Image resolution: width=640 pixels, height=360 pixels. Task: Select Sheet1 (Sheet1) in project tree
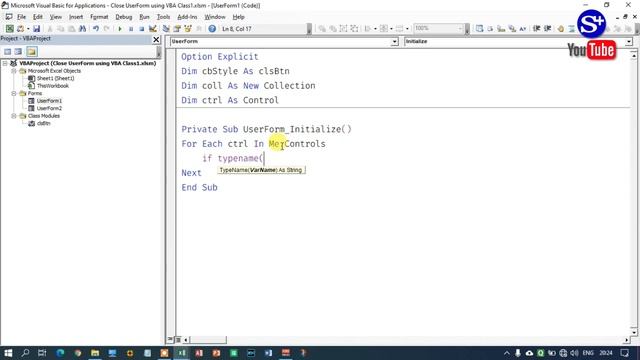[56, 78]
